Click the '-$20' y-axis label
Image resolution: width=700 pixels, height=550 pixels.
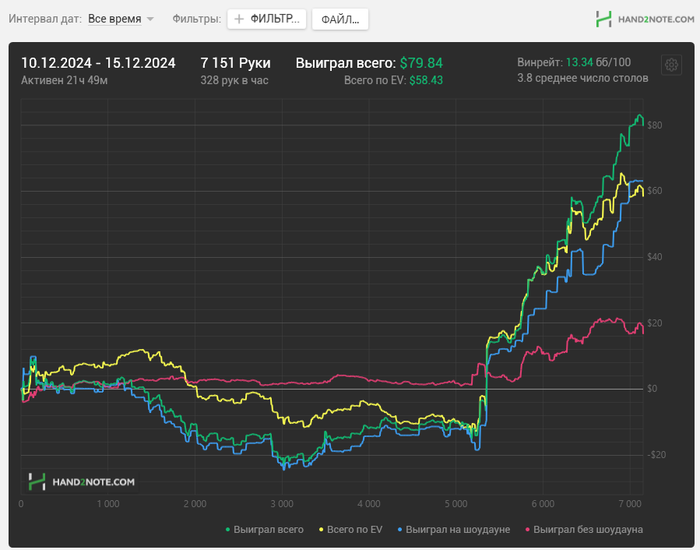click(656, 455)
